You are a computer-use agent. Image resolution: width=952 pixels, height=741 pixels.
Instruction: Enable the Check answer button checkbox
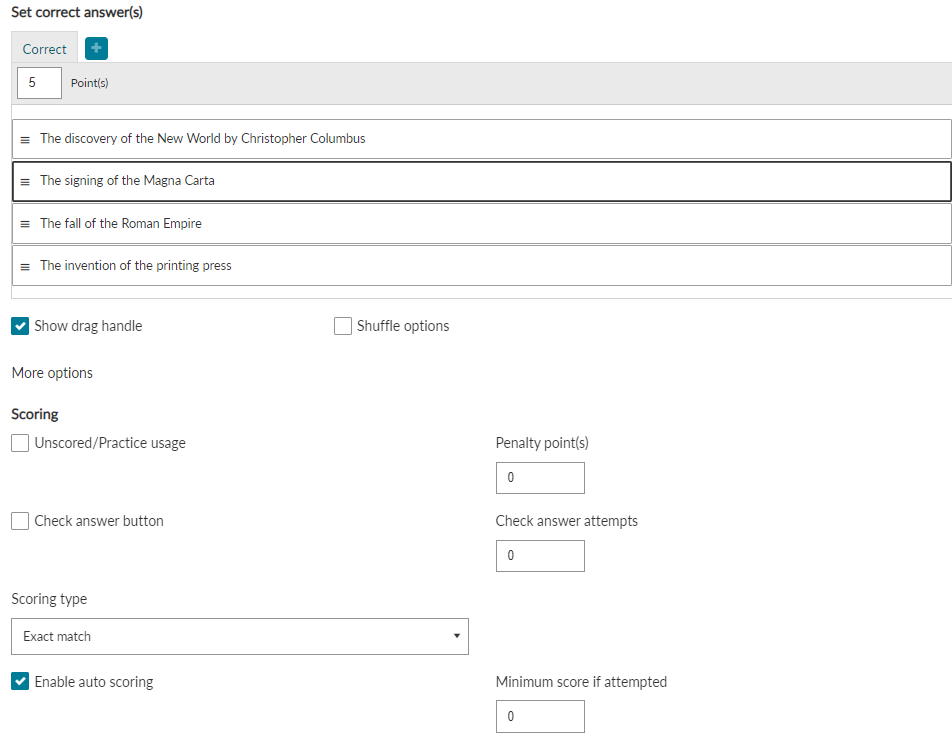pos(20,521)
